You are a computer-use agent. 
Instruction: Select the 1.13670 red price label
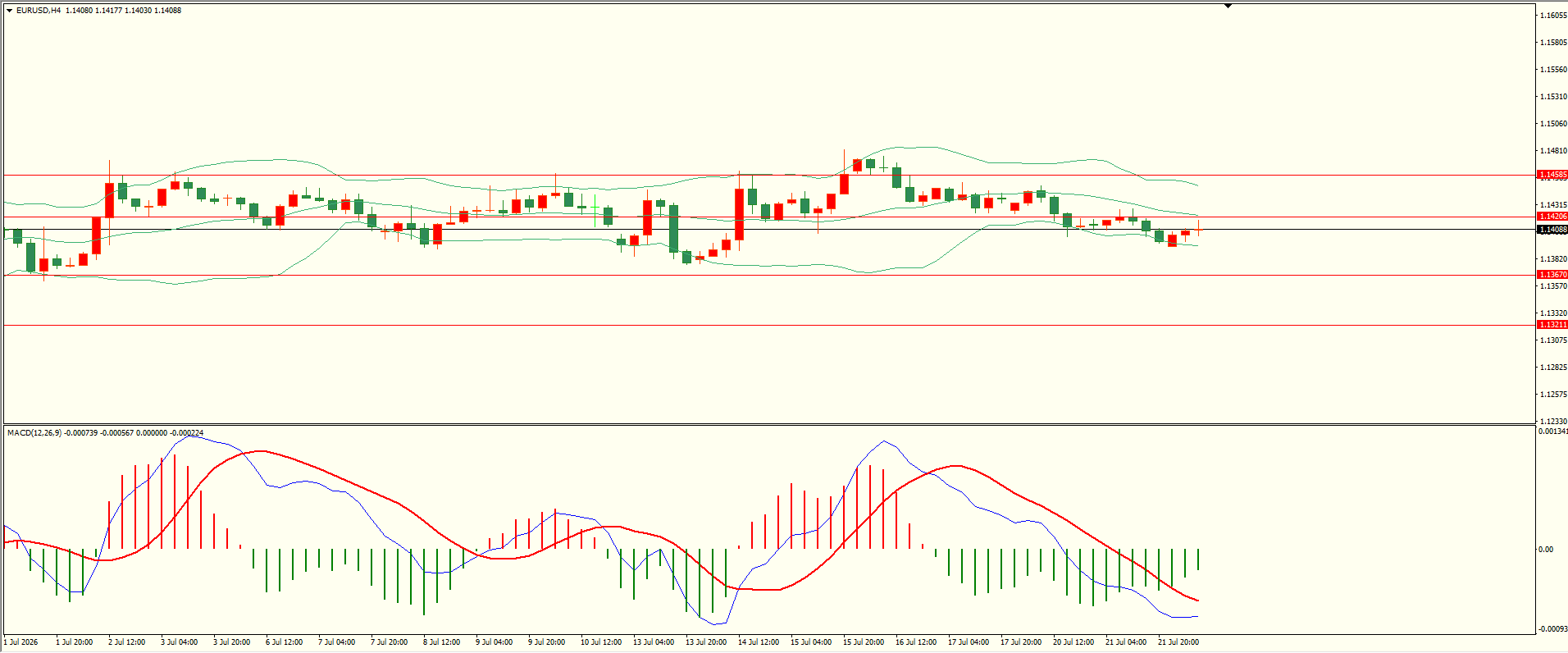click(x=1552, y=275)
